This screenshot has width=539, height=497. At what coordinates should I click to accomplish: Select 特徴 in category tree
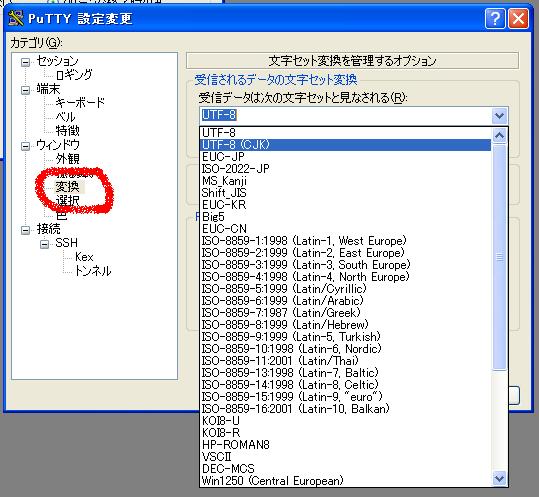pyautogui.click(x=67, y=131)
